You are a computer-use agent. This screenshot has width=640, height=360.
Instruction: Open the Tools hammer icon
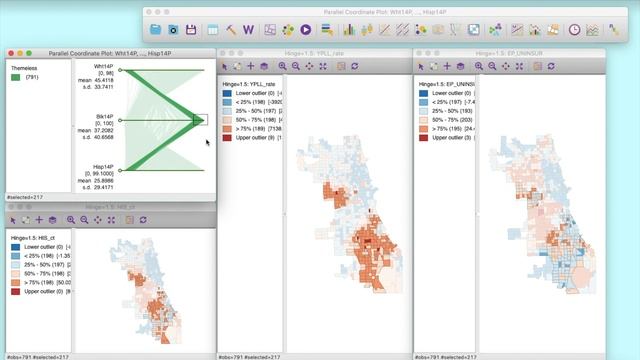[231, 29]
